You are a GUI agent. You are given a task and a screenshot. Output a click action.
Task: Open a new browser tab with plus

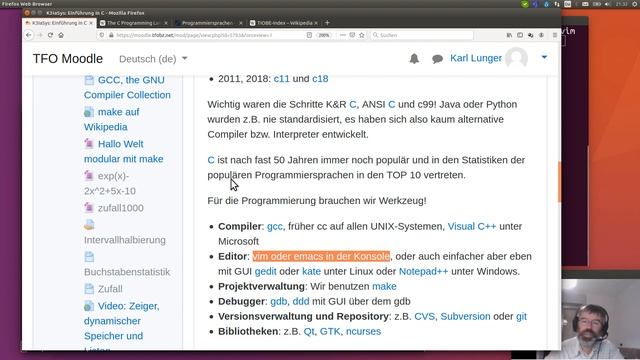pyautogui.click(x=327, y=23)
